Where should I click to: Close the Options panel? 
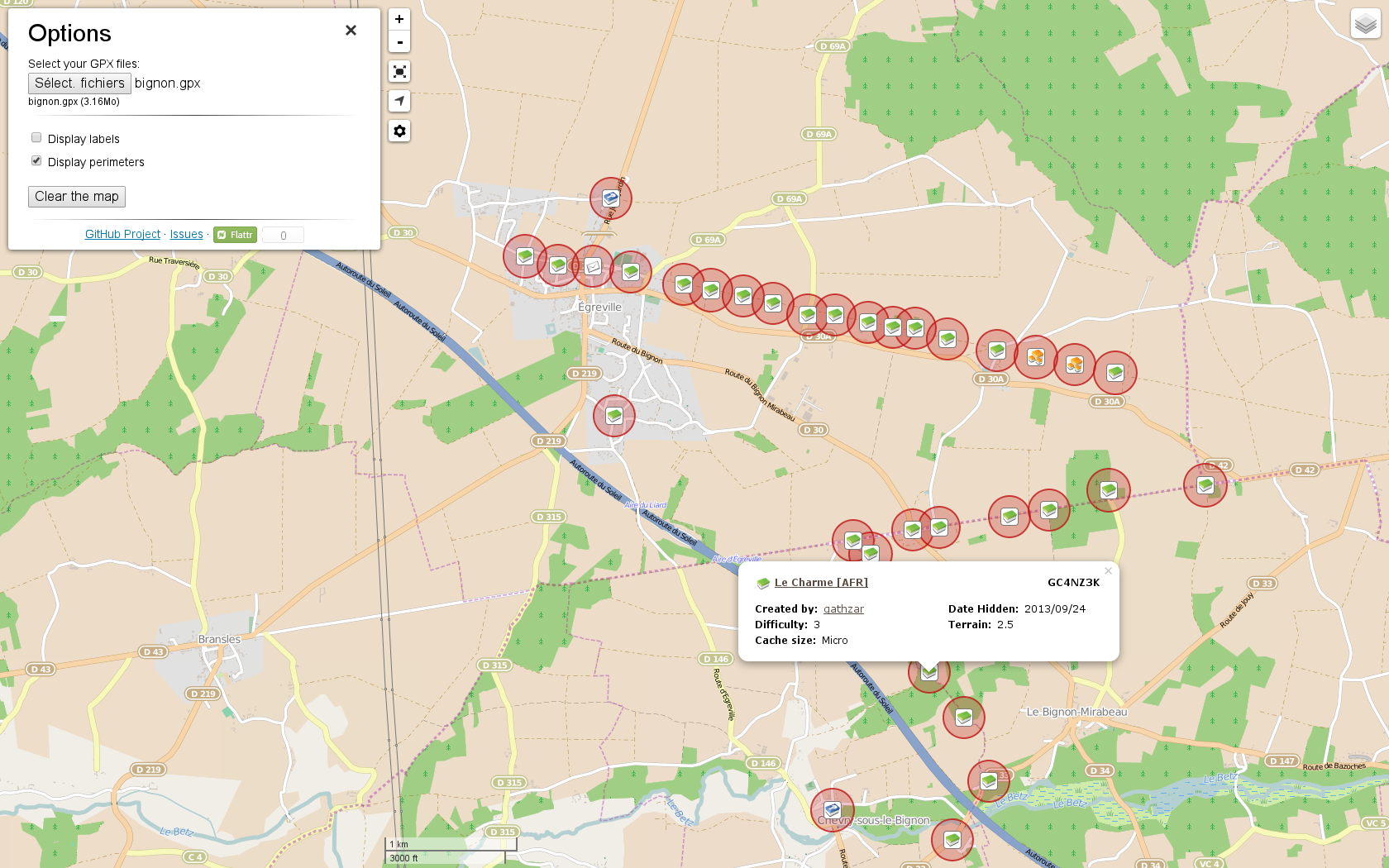click(351, 31)
